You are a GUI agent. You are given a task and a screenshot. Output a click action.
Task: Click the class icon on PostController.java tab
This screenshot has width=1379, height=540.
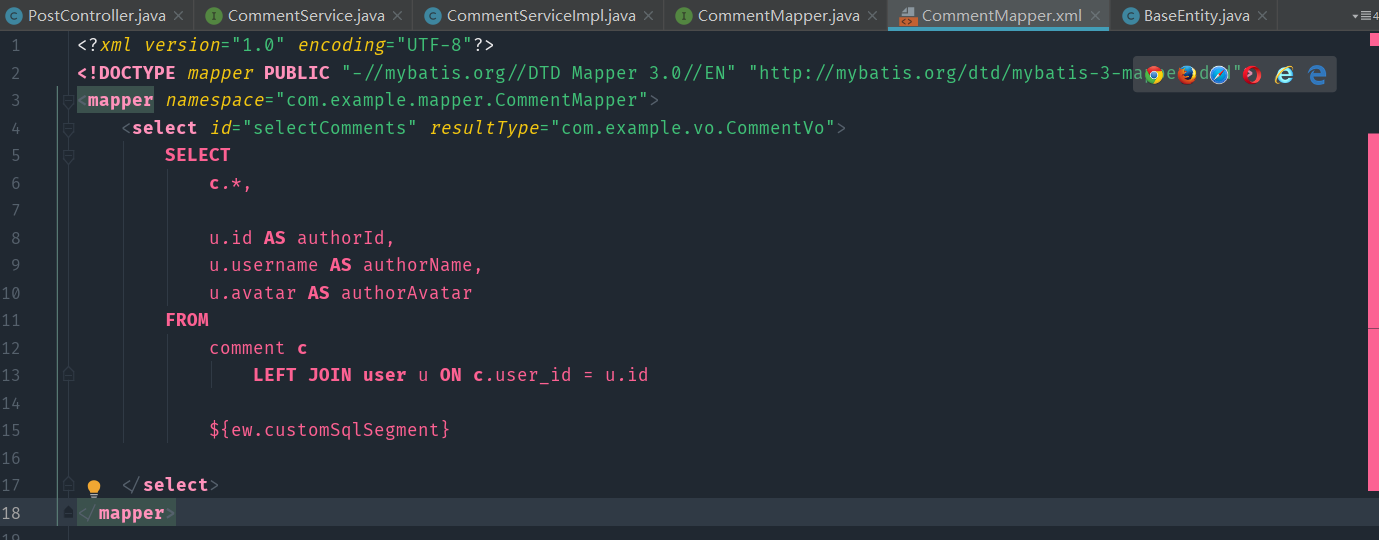[14, 15]
